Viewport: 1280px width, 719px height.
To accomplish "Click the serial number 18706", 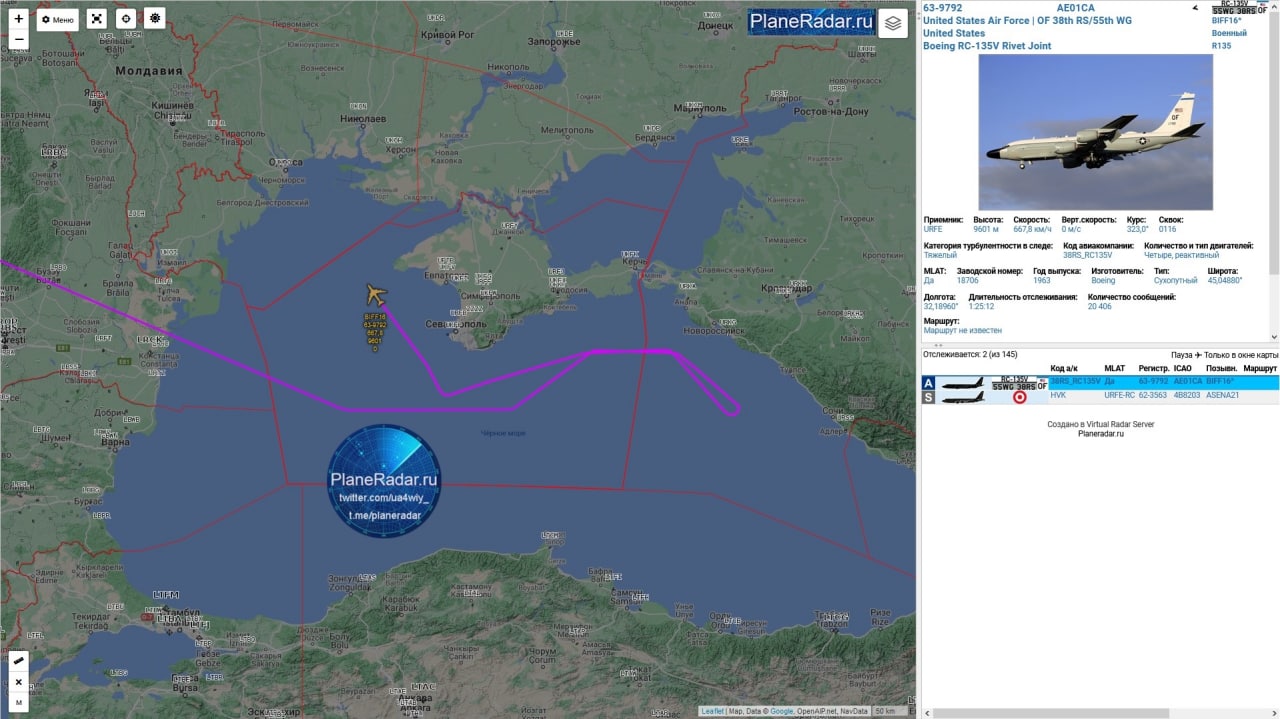I will click(x=969, y=281).
